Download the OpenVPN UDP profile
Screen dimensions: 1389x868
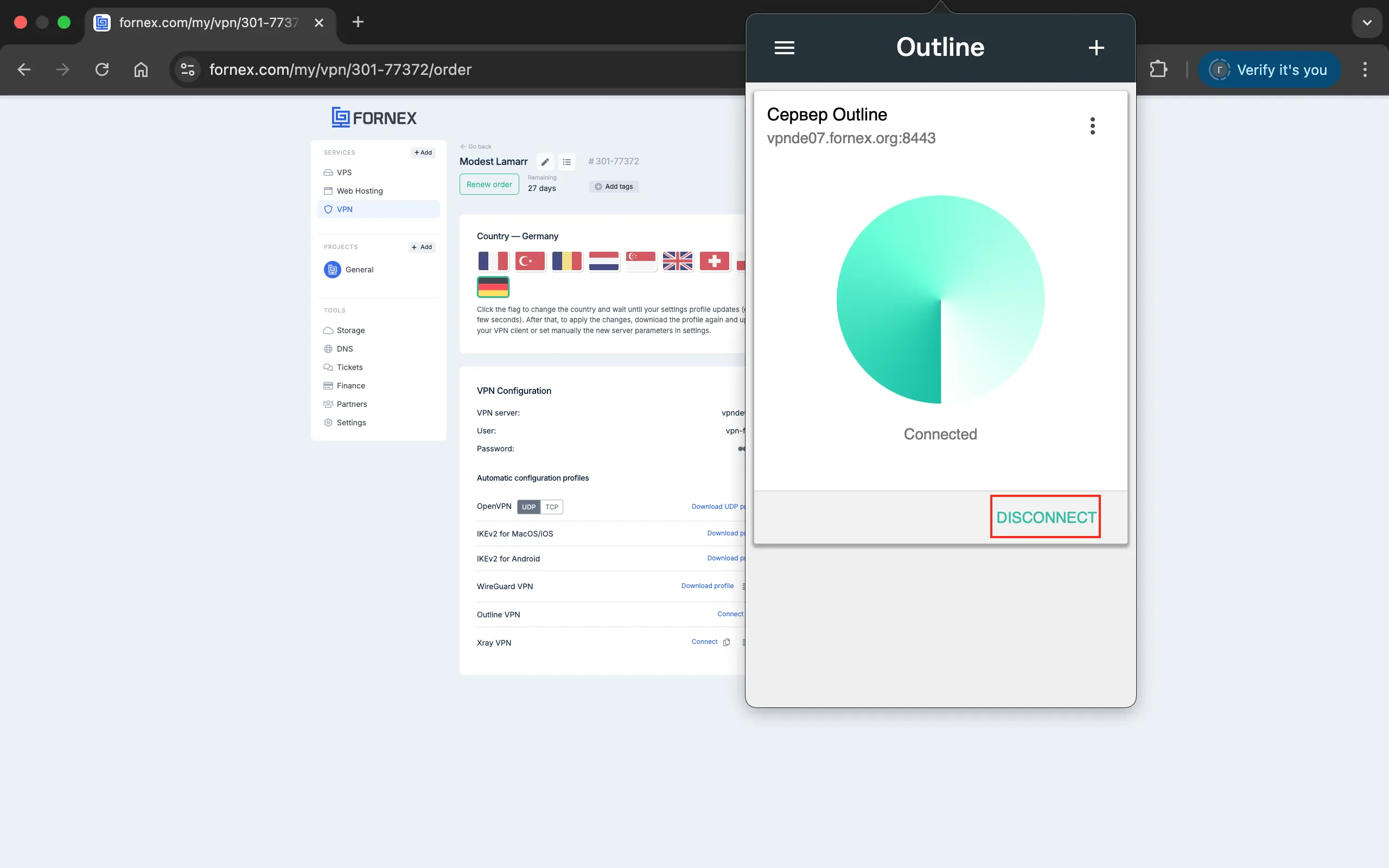(x=718, y=506)
